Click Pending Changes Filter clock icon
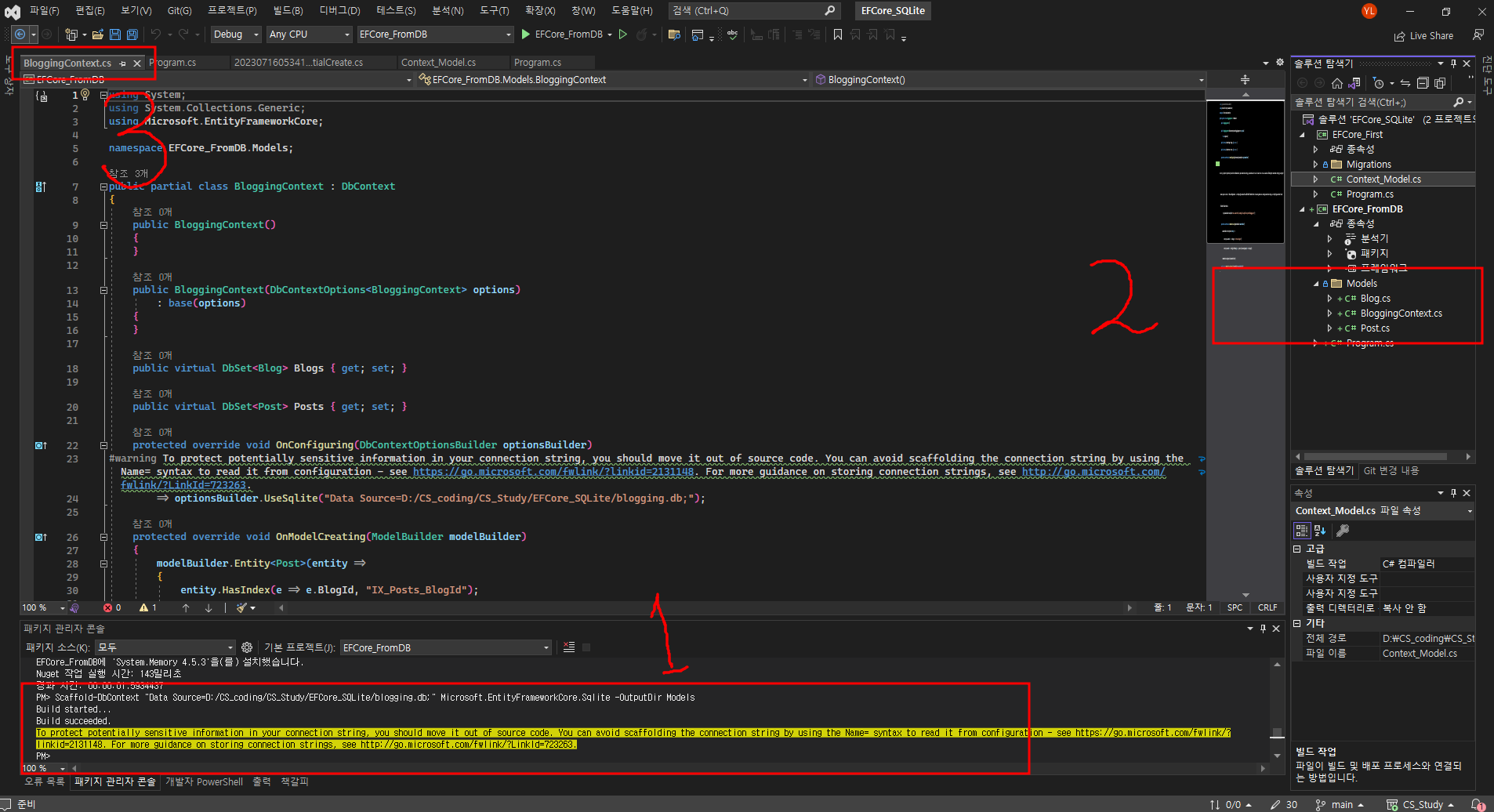 coord(1379,83)
